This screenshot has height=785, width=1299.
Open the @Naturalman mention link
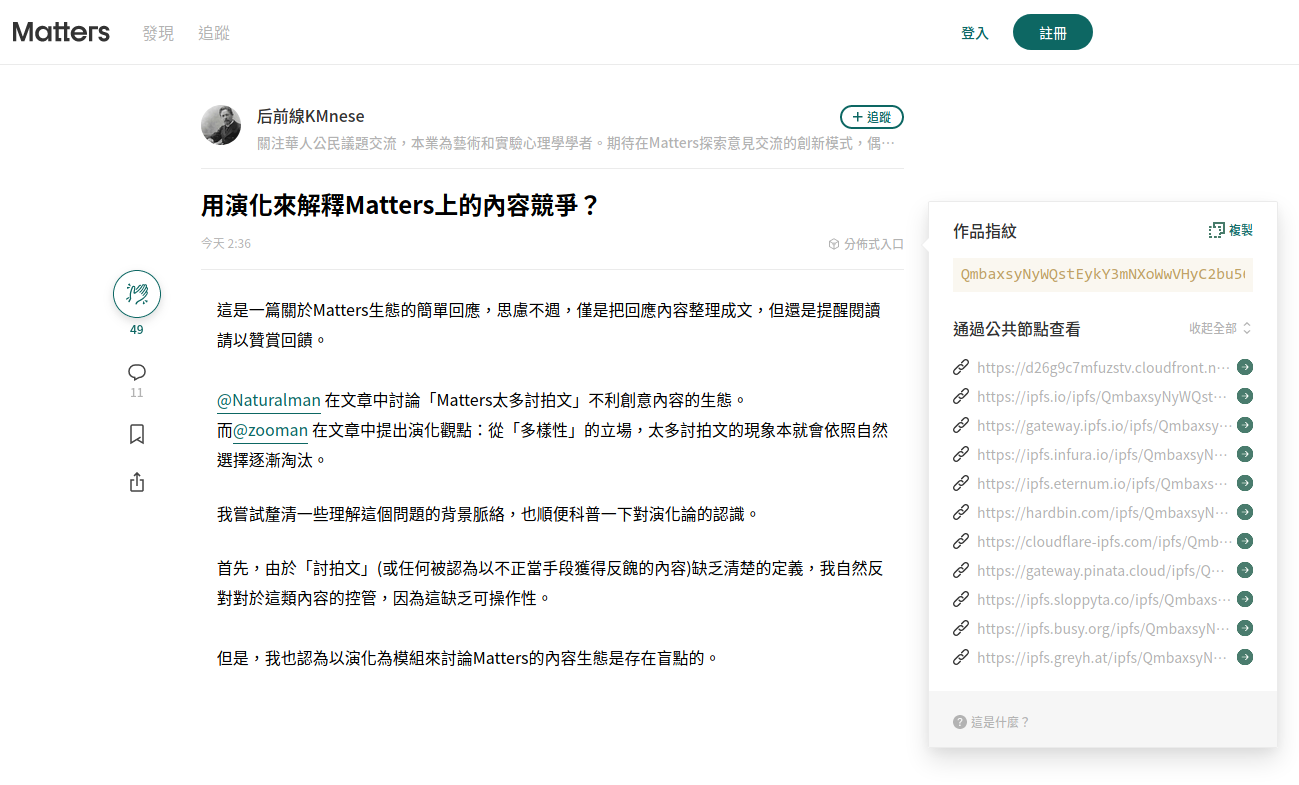pyautogui.click(x=269, y=401)
